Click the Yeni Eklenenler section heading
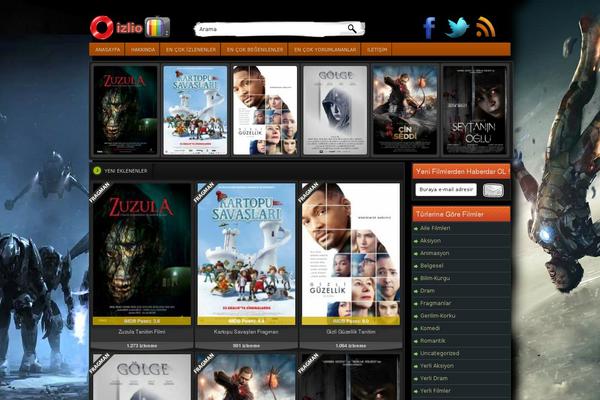 click(126, 171)
